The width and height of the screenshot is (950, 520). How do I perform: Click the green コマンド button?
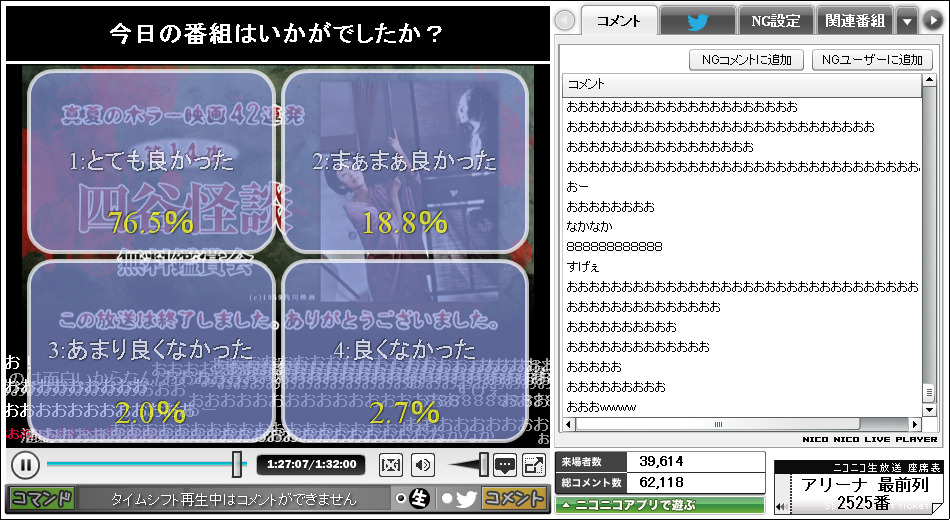pyautogui.click(x=42, y=499)
